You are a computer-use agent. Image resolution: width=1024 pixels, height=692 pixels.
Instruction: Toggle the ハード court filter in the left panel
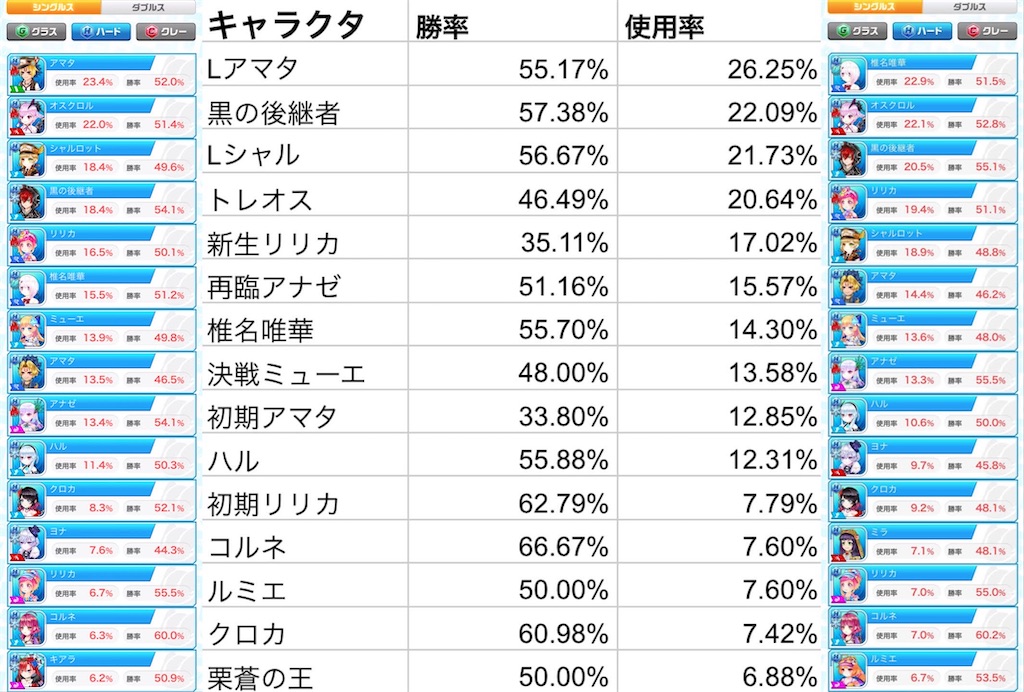click(100, 31)
